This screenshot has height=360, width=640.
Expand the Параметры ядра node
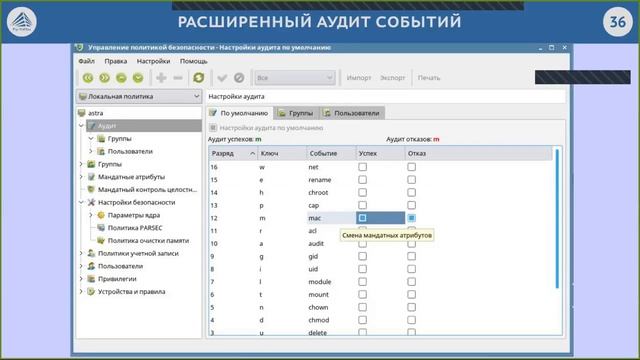[x=91, y=215]
